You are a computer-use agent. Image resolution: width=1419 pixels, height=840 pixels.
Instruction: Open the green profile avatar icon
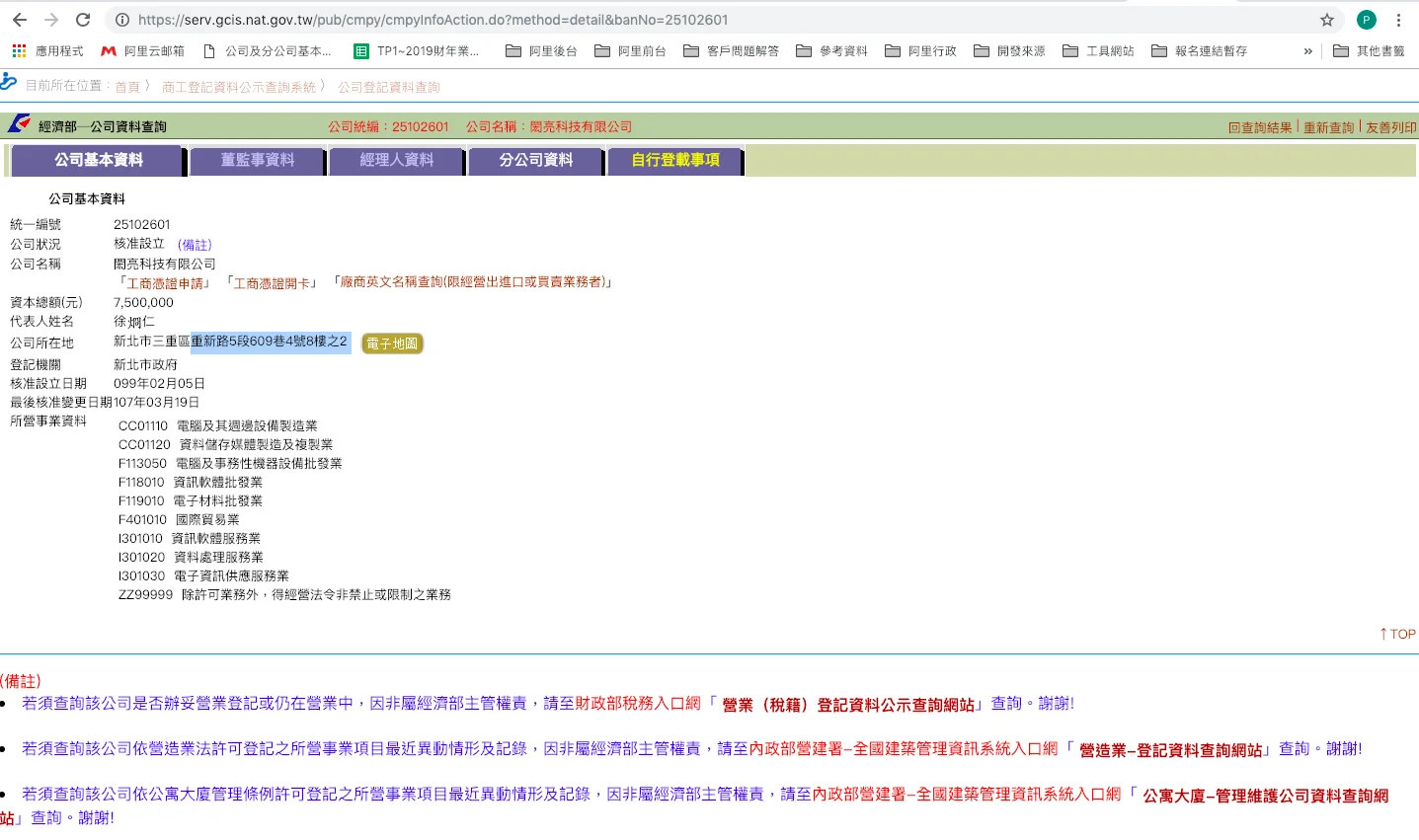tap(1367, 20)
